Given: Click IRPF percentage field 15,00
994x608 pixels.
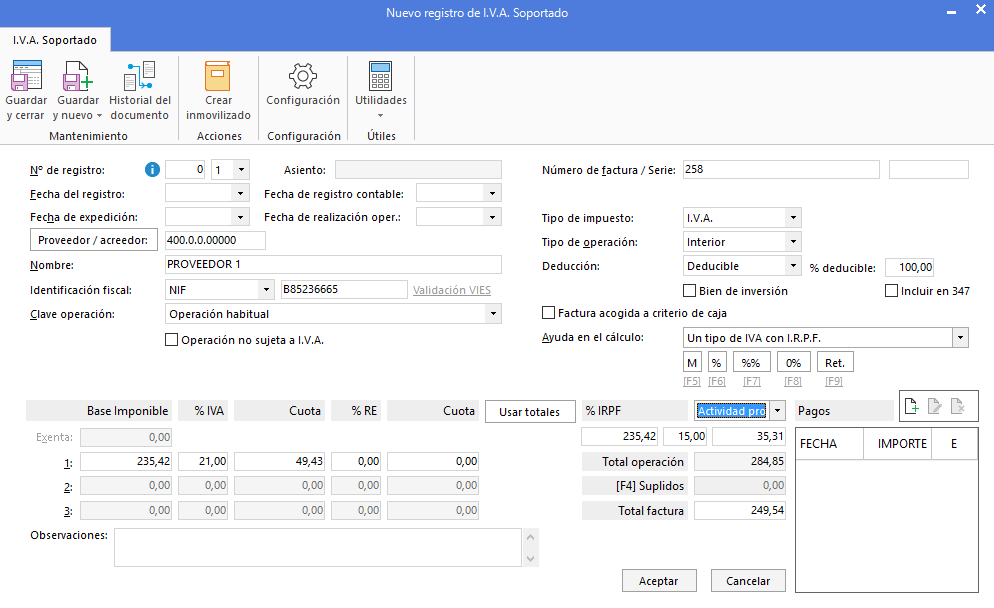Looking at the screenshot, I should coord(685,436).
